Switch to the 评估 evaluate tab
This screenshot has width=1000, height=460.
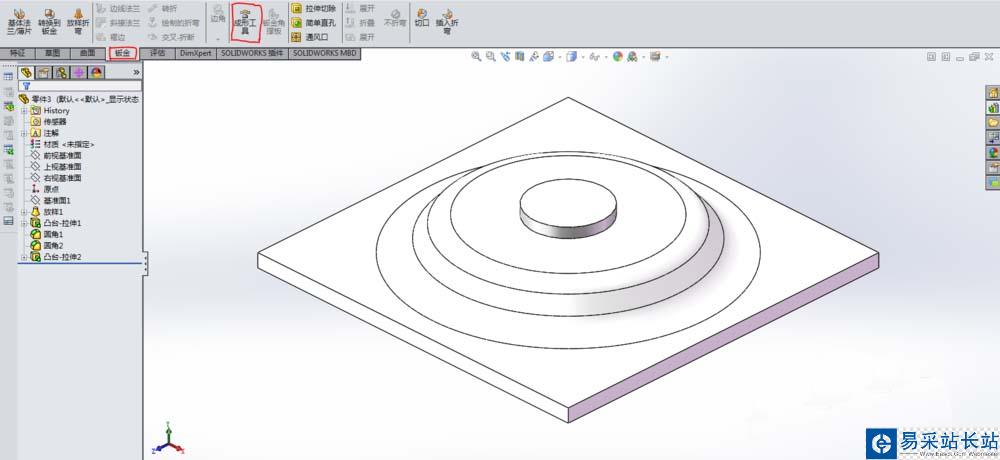(158, 54)
